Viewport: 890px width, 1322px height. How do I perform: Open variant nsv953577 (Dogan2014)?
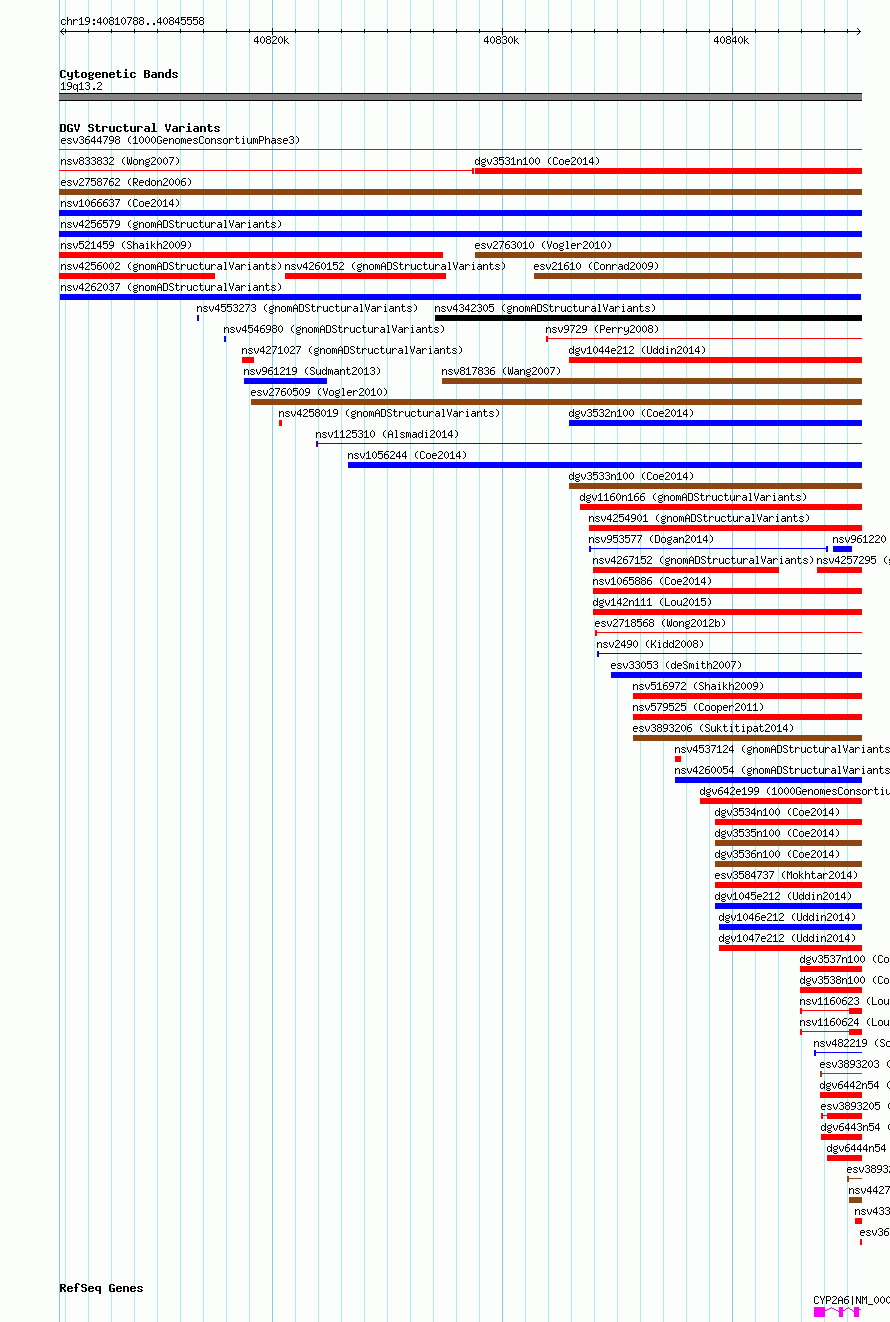[651, 539]
